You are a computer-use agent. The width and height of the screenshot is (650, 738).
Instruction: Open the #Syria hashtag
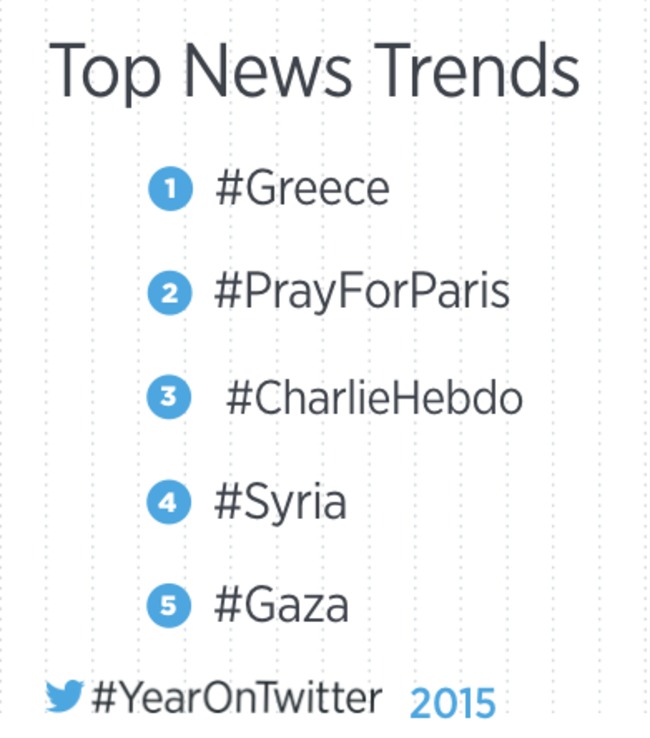point(281,504)
